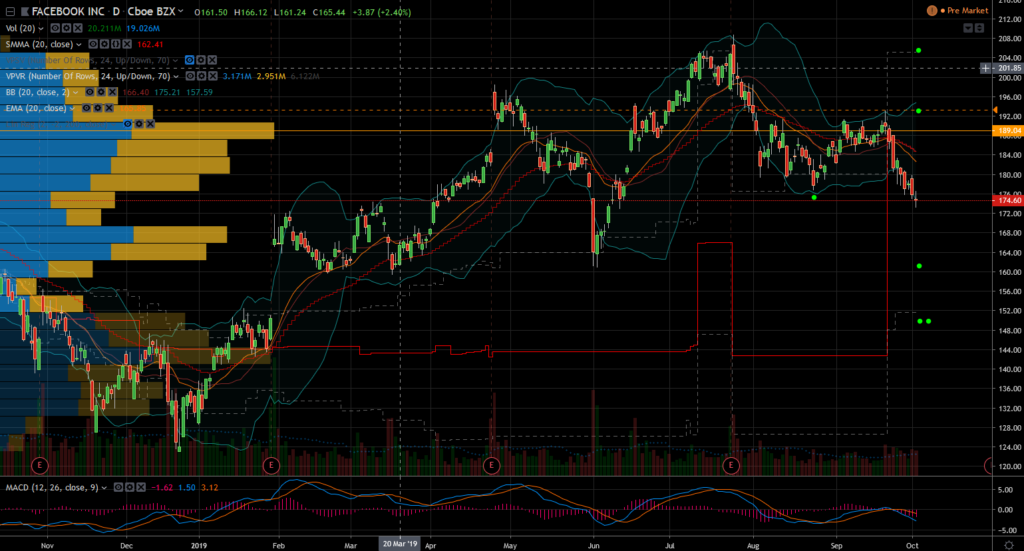
Task: Open the main pane dropdown arrow button
Action: coord(968,28)
